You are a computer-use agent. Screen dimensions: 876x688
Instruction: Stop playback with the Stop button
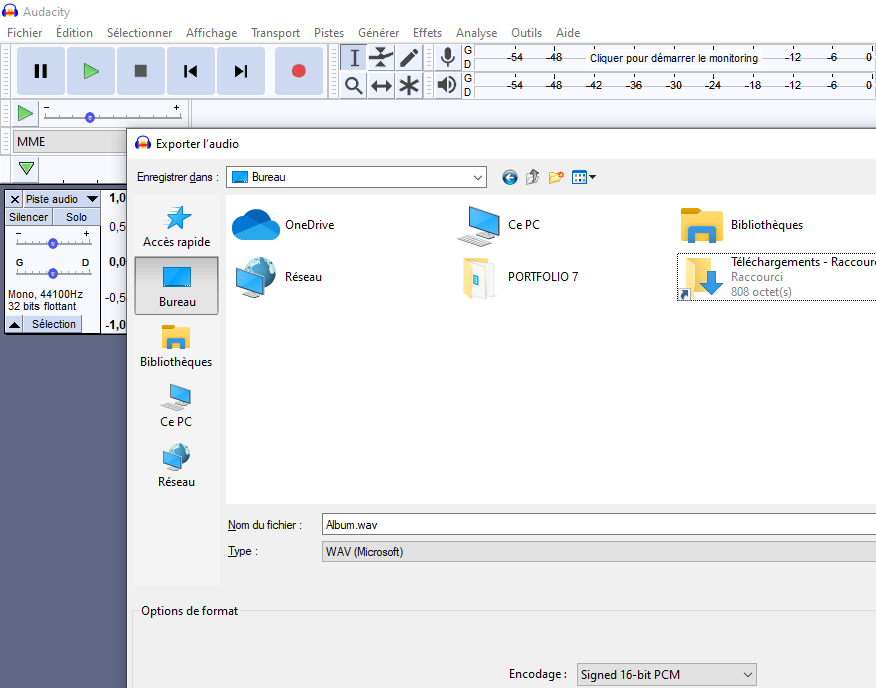point(141,71)
